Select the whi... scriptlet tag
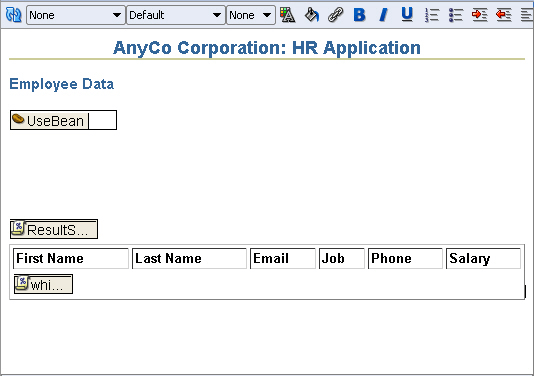 pos(43,284)
